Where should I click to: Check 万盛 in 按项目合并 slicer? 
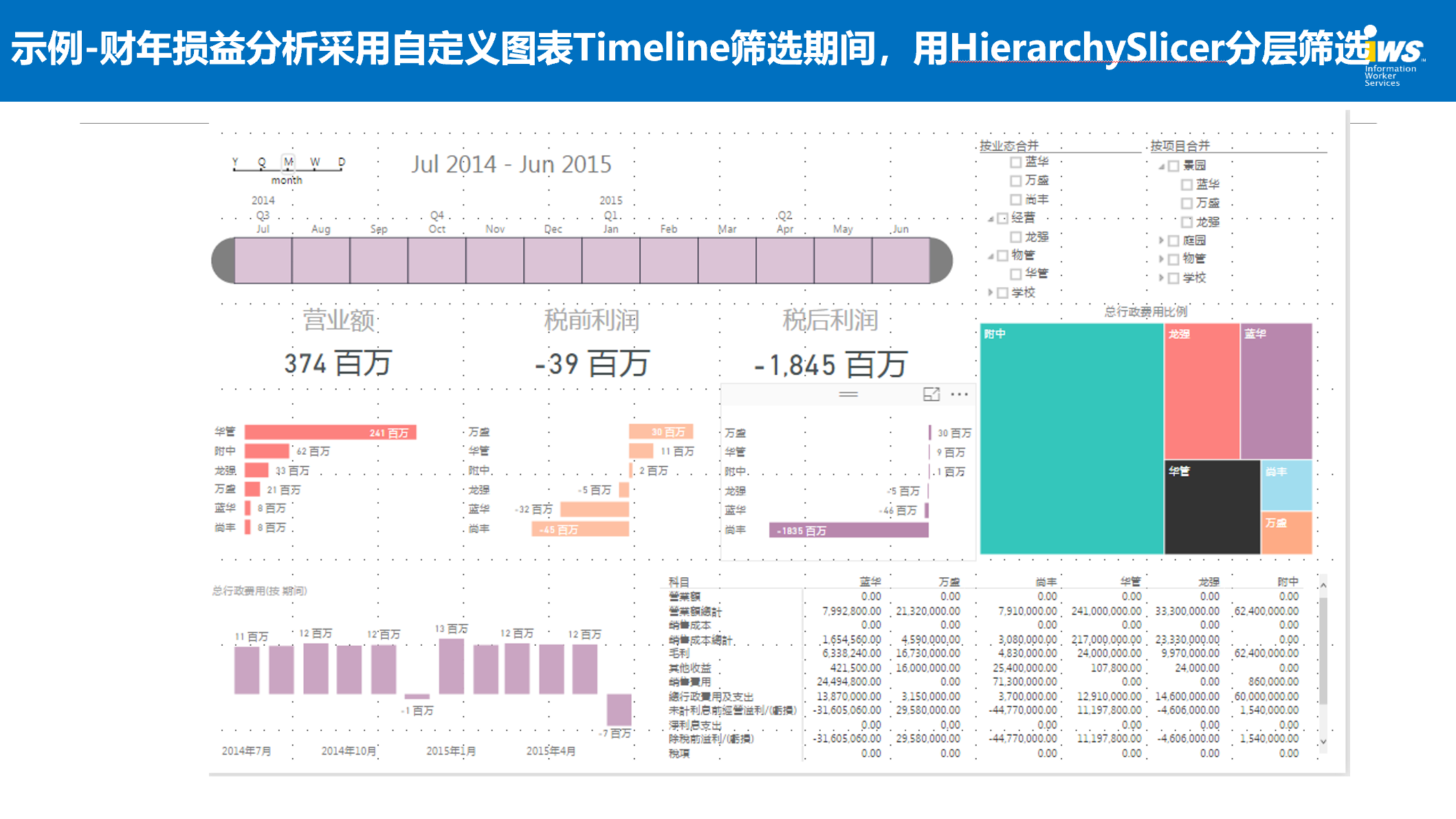coord(1187,203)
